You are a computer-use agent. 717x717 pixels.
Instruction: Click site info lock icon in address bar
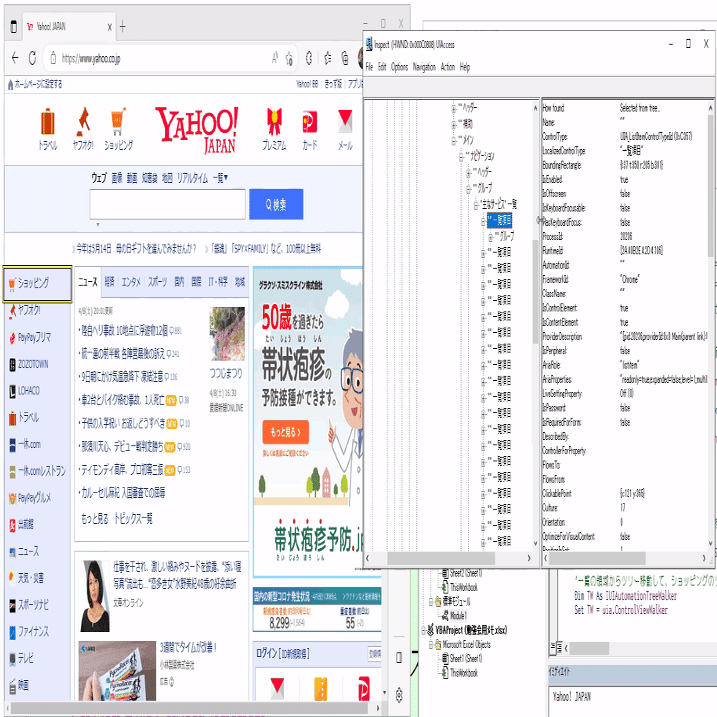(x=53, y=58)
